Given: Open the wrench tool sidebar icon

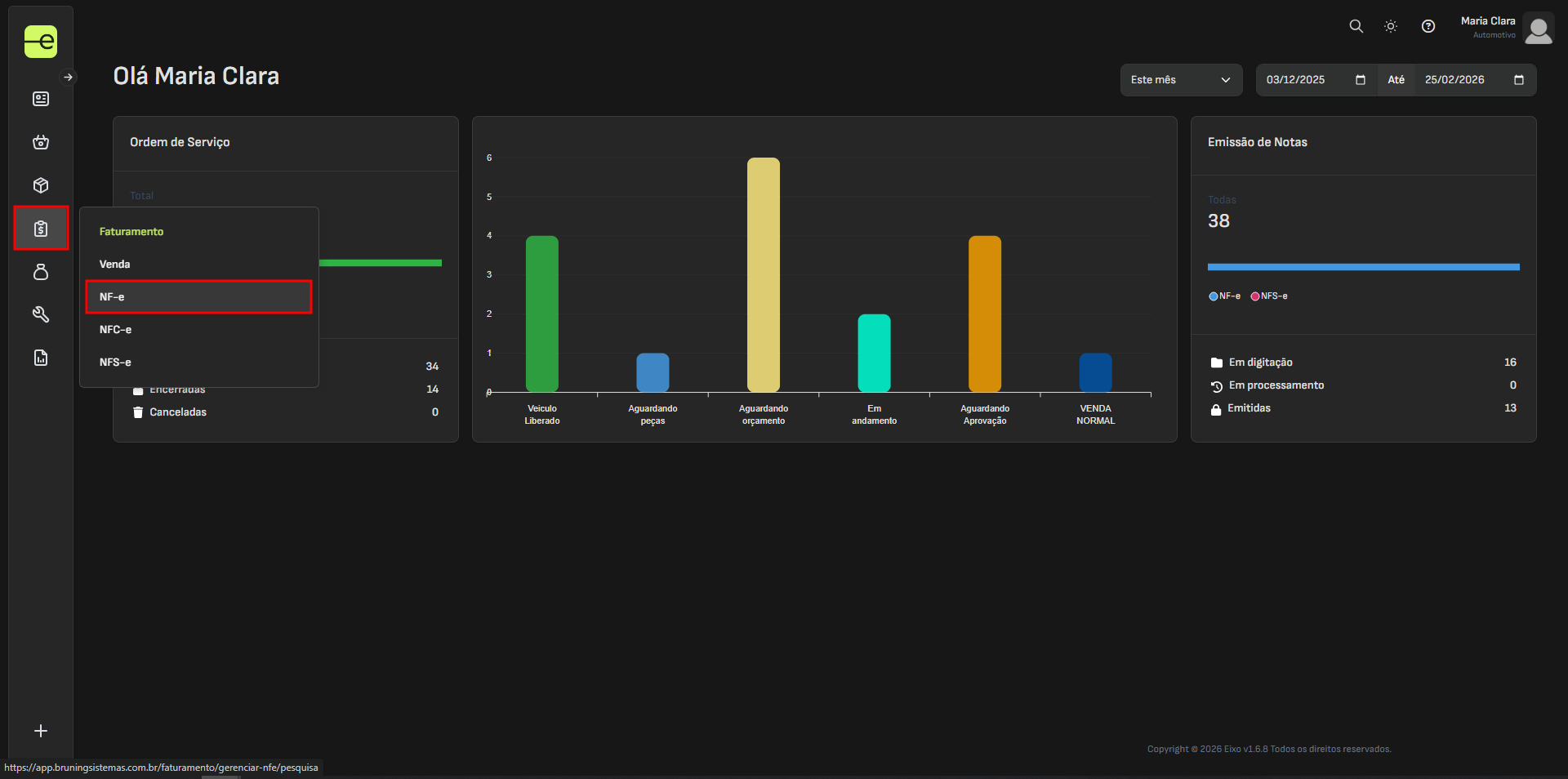Looking at the screenshot, I should pos(41,314).
